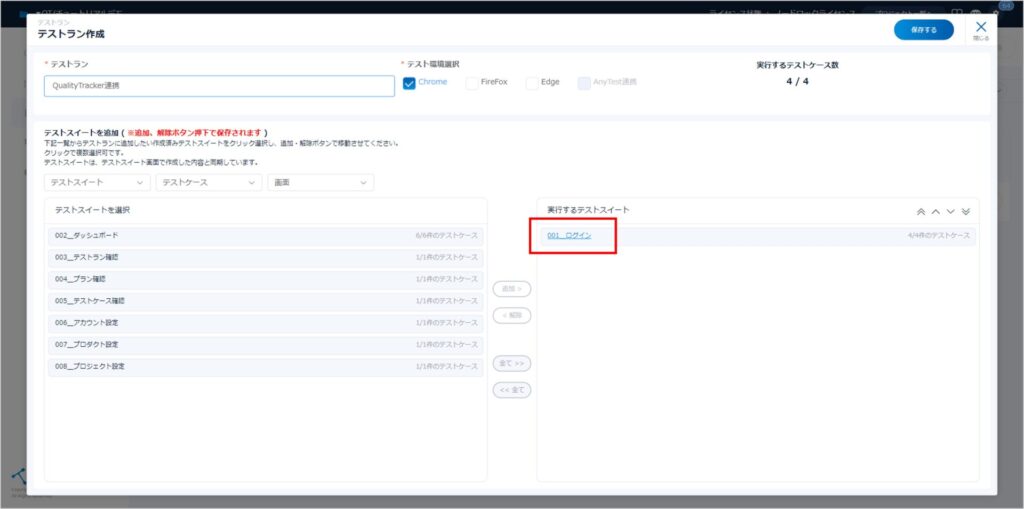
Task: Click the テストラン name input field
Action: (x=219, y=86)
